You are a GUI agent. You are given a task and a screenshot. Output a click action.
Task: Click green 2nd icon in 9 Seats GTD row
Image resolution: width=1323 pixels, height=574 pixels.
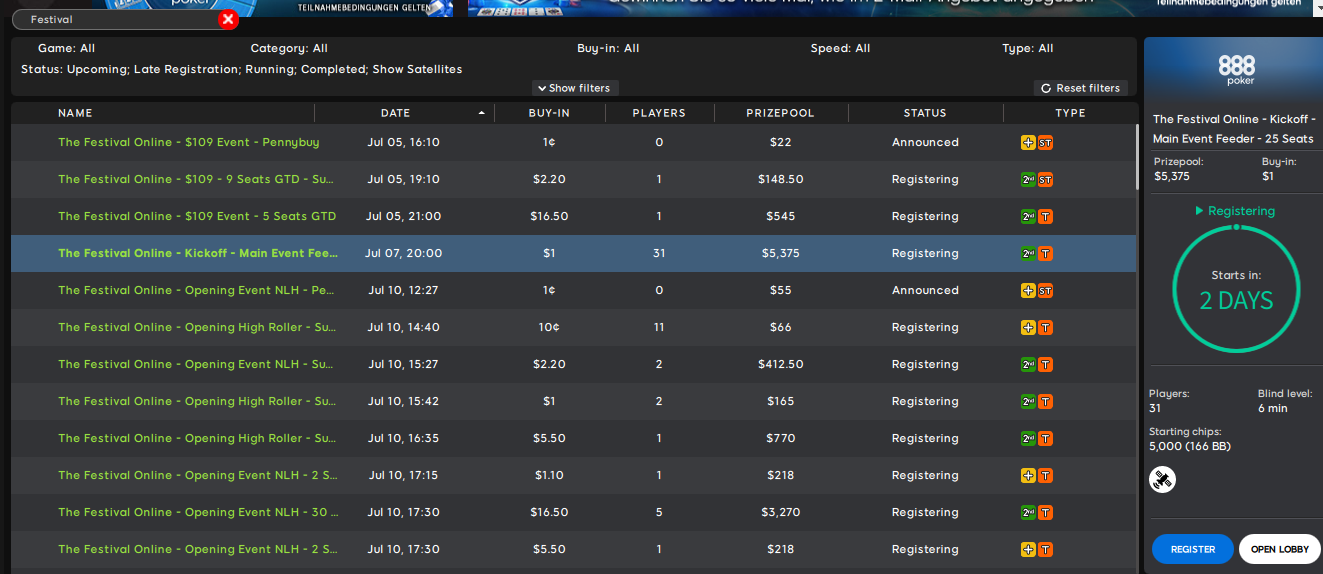pyautogui.click(x=1028, y=180)
